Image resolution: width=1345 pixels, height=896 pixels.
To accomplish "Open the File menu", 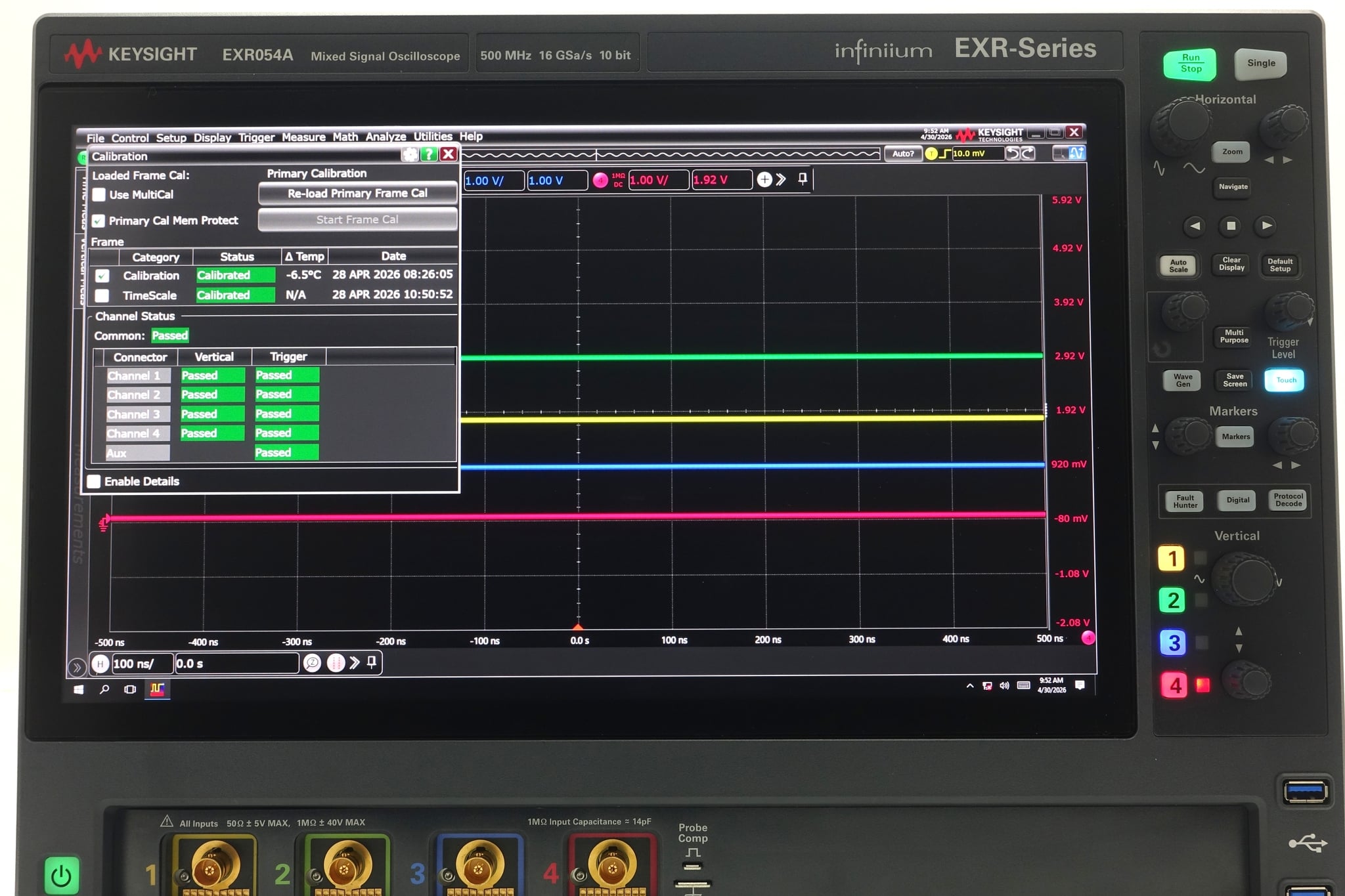I will (x=95, y=138).
